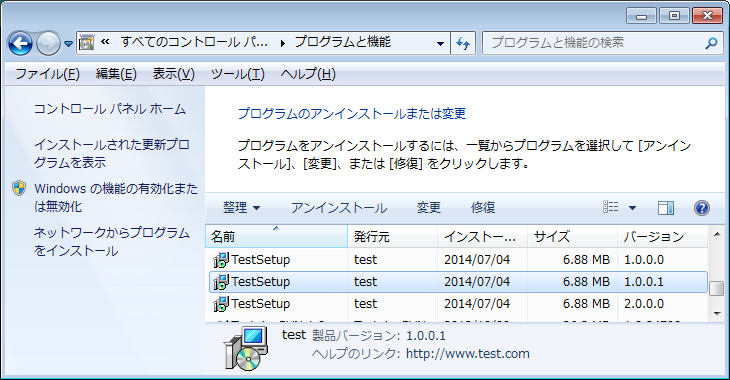Click the 修復 toolbar button
This screenshot has width=730, height=380.
(483, 208)
